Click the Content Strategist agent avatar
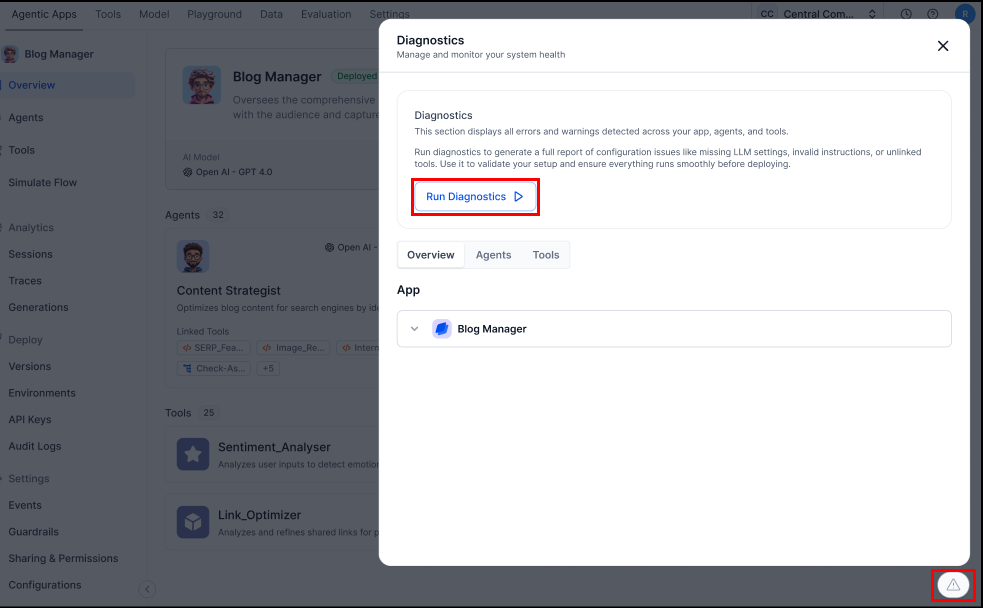This screenshot has height=608, width=983. [193, 256]
